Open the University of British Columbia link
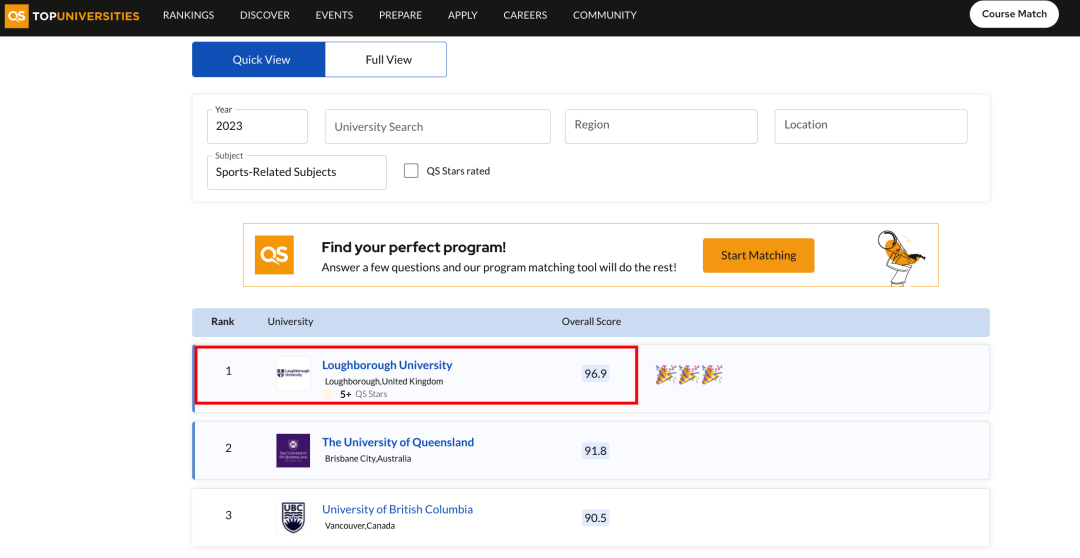The width and height of the screenshot is (1080, 558). (x=397, y=510)
